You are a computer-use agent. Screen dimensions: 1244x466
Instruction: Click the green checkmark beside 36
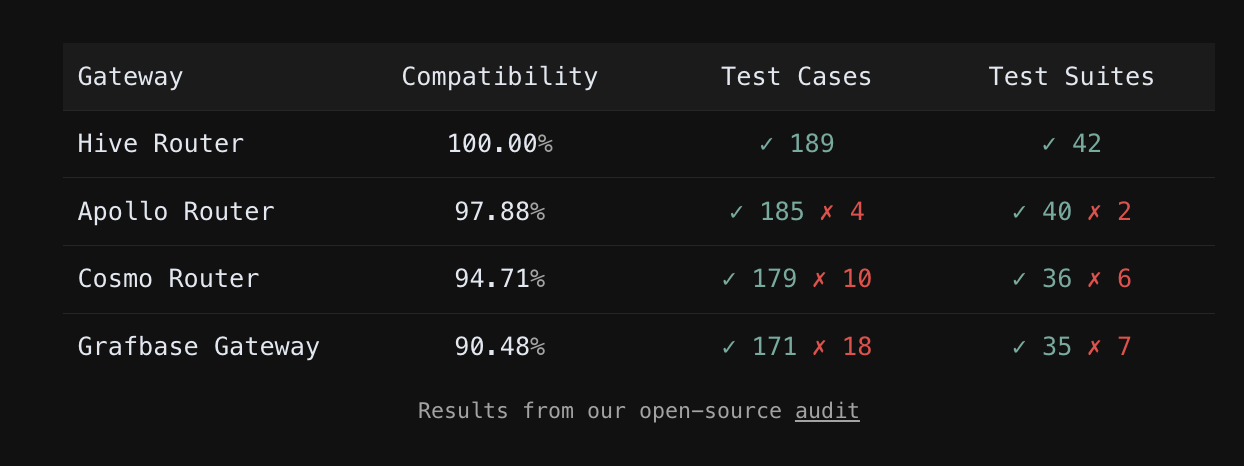click(x=1019, y=279)
